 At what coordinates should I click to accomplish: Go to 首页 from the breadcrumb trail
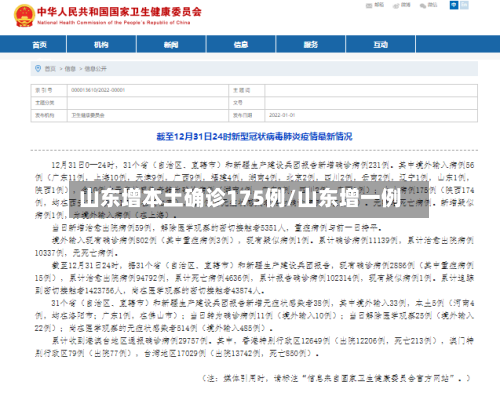pyautogui.click(x=50, y=69)
